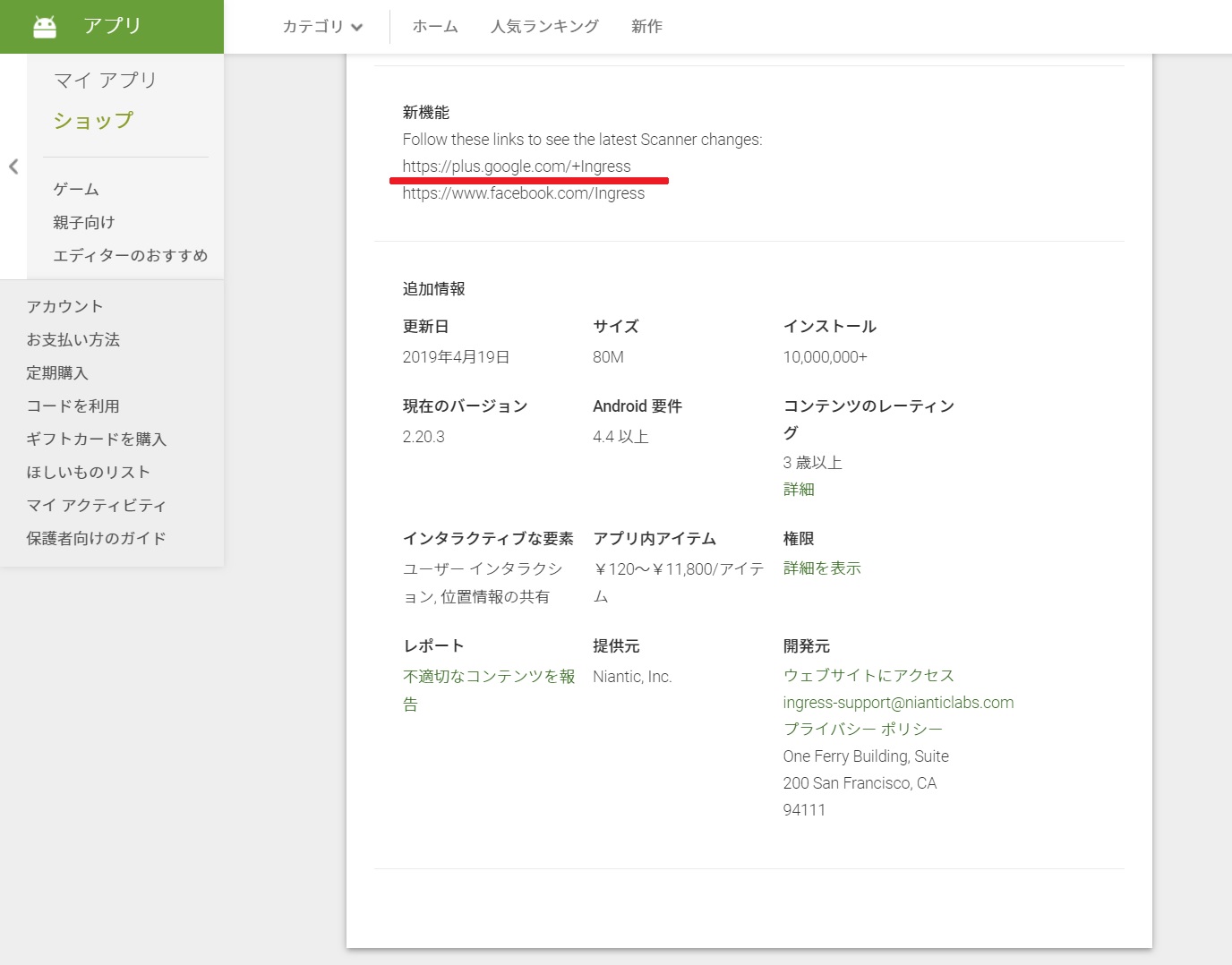Screen dimensions: 1232x965
Task: Click ウェブサイトにアクセス developer link
Action: pos(868,675)
